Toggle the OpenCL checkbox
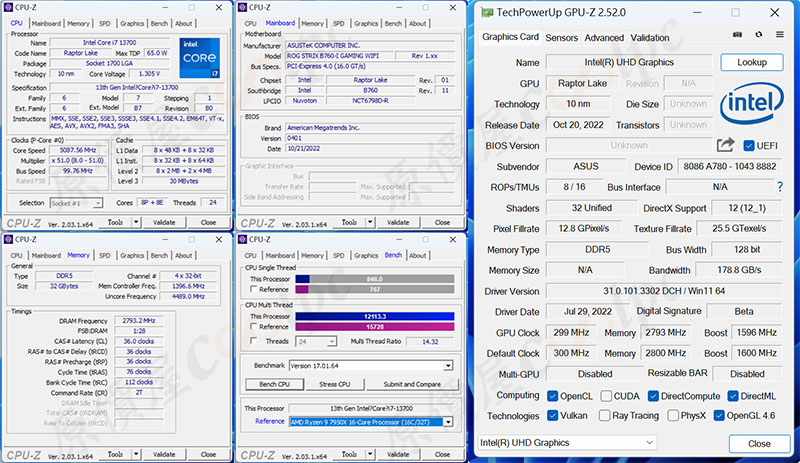Image resolution: width=800 pixels, height=463 pixels. tap(552, 396)
